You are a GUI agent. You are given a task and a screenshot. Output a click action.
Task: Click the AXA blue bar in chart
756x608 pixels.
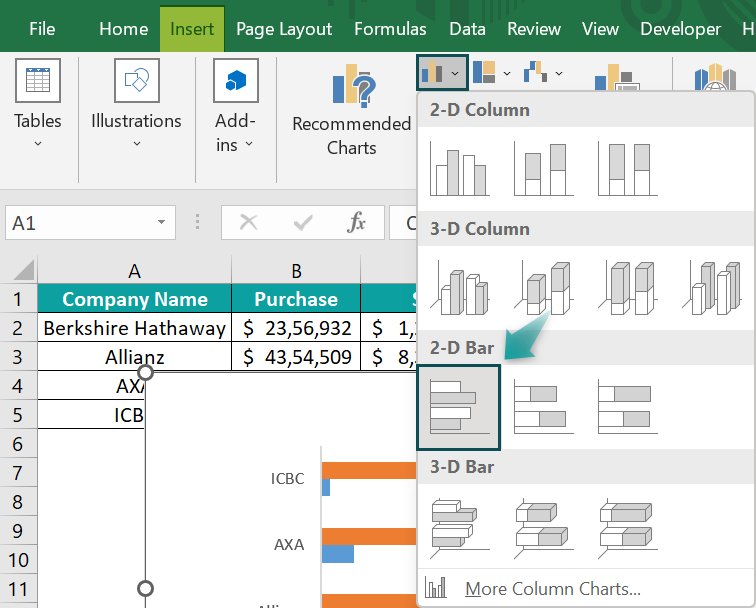point(338,554)
